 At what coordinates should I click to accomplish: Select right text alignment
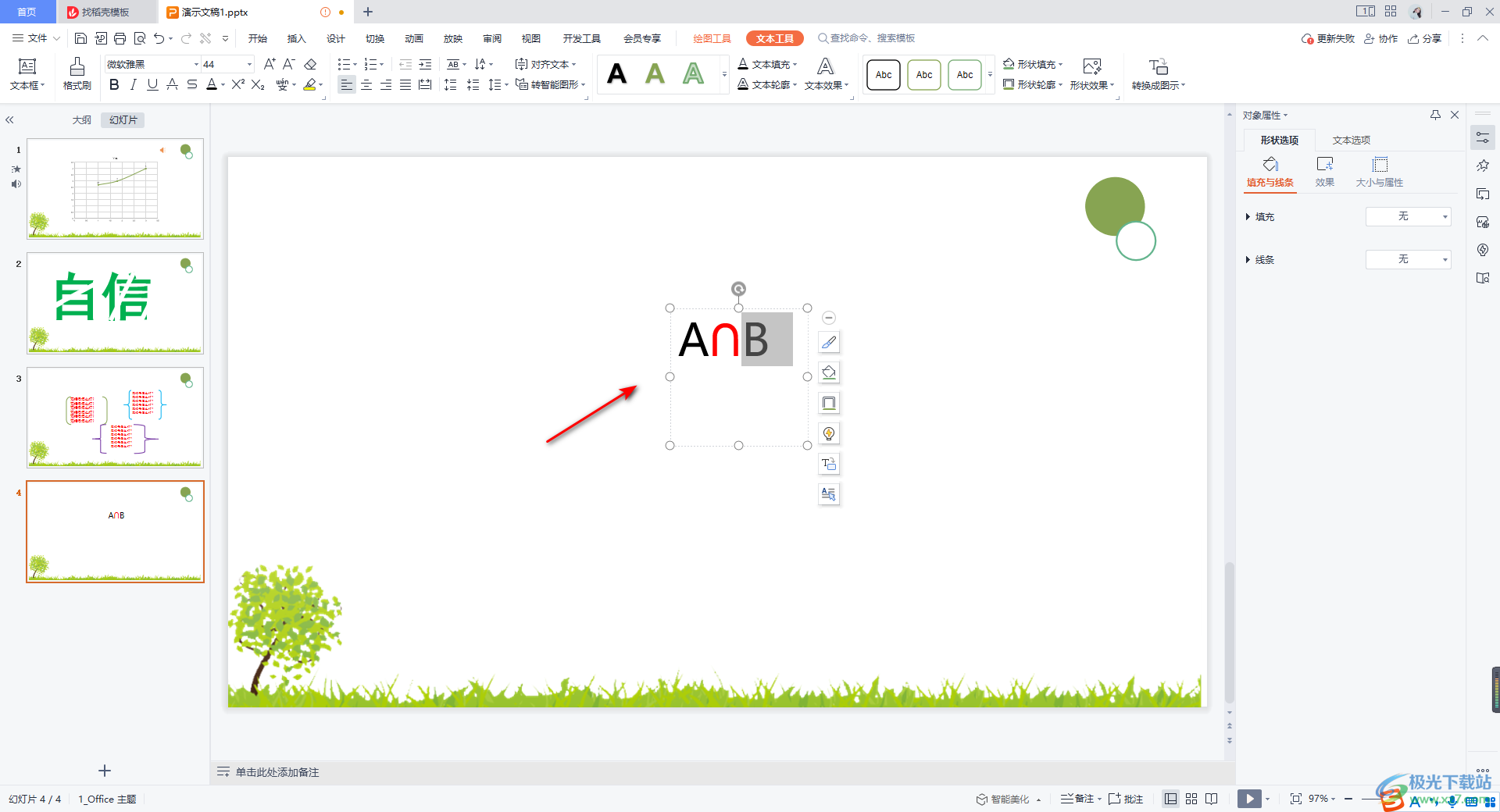click(386, 84)
